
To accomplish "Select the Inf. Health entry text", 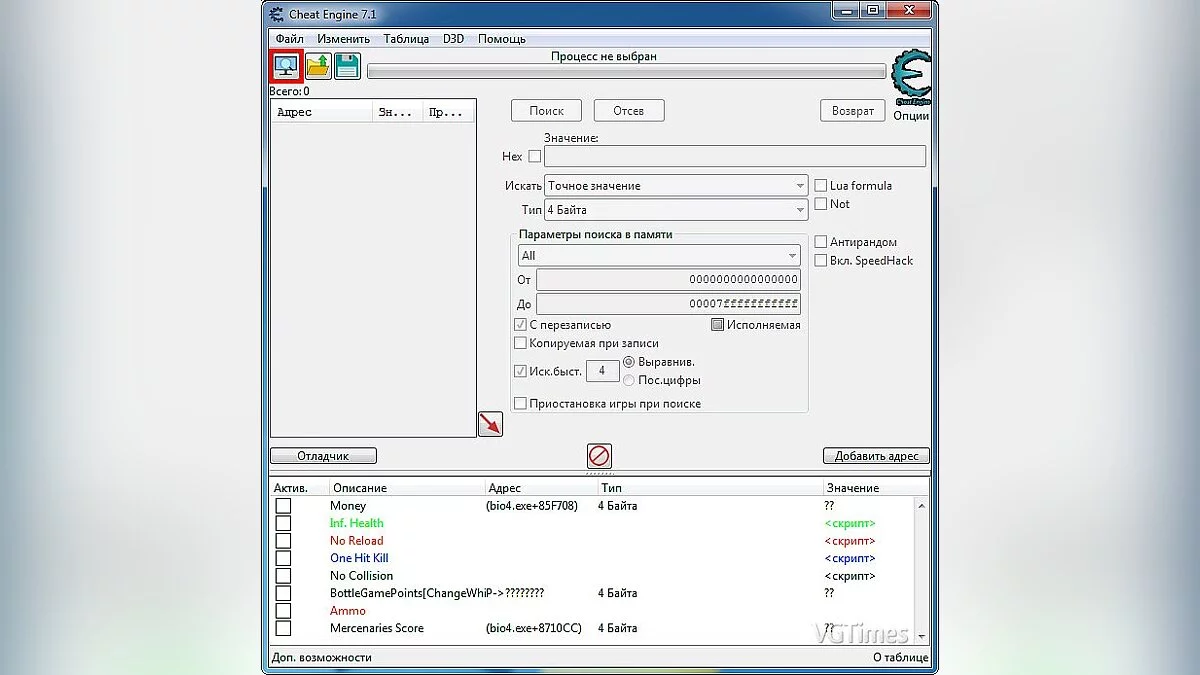I will 357,523.
